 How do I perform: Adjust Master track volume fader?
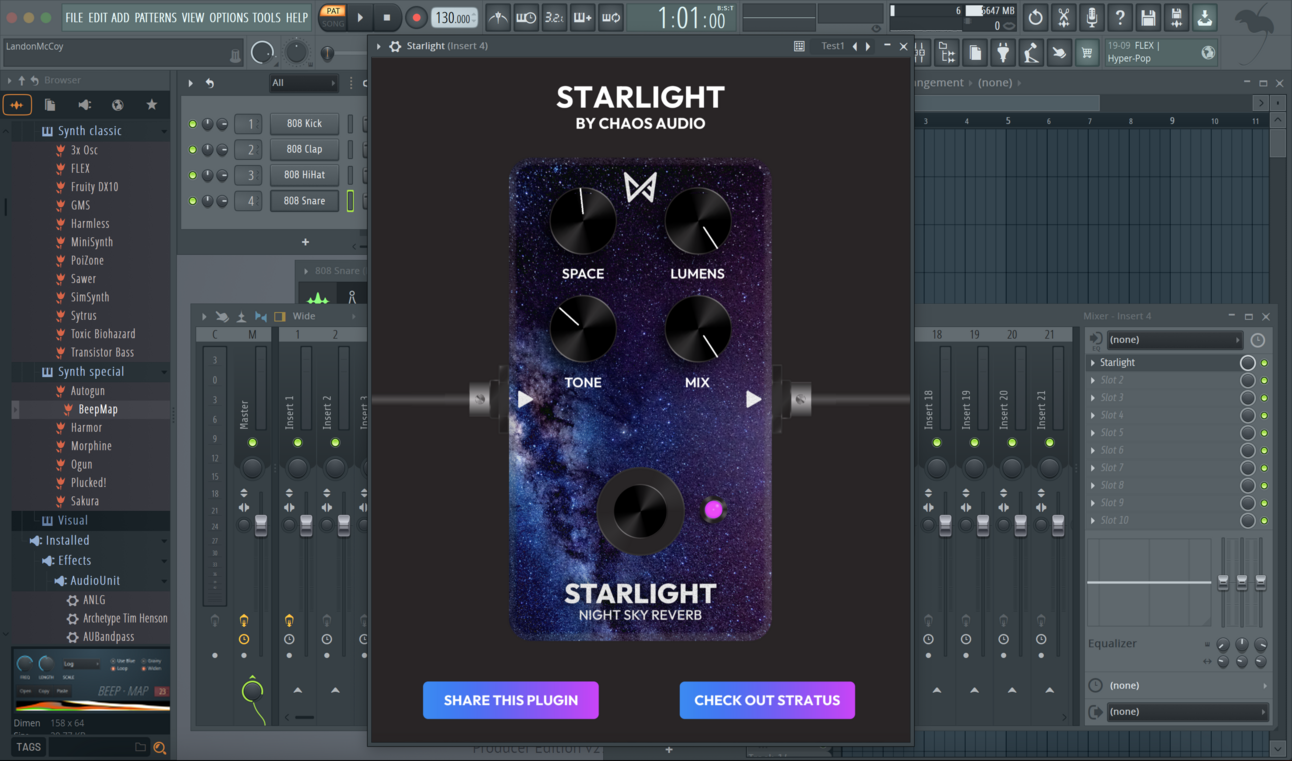261,526
